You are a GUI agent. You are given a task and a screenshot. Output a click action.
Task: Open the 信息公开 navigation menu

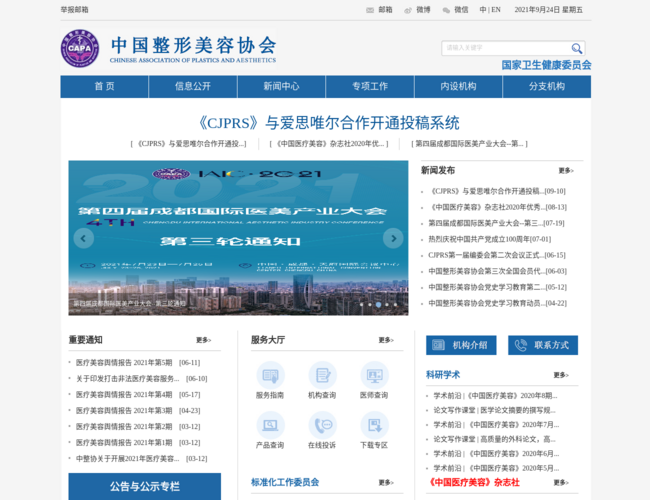coord(193,87)
